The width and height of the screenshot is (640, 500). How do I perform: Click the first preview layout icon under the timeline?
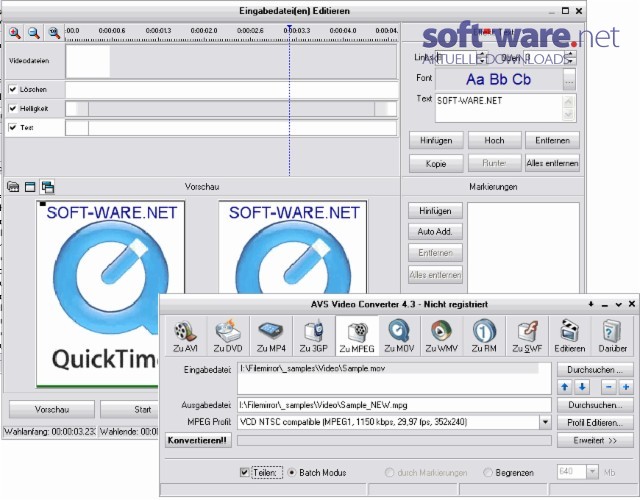click(13, 187)
